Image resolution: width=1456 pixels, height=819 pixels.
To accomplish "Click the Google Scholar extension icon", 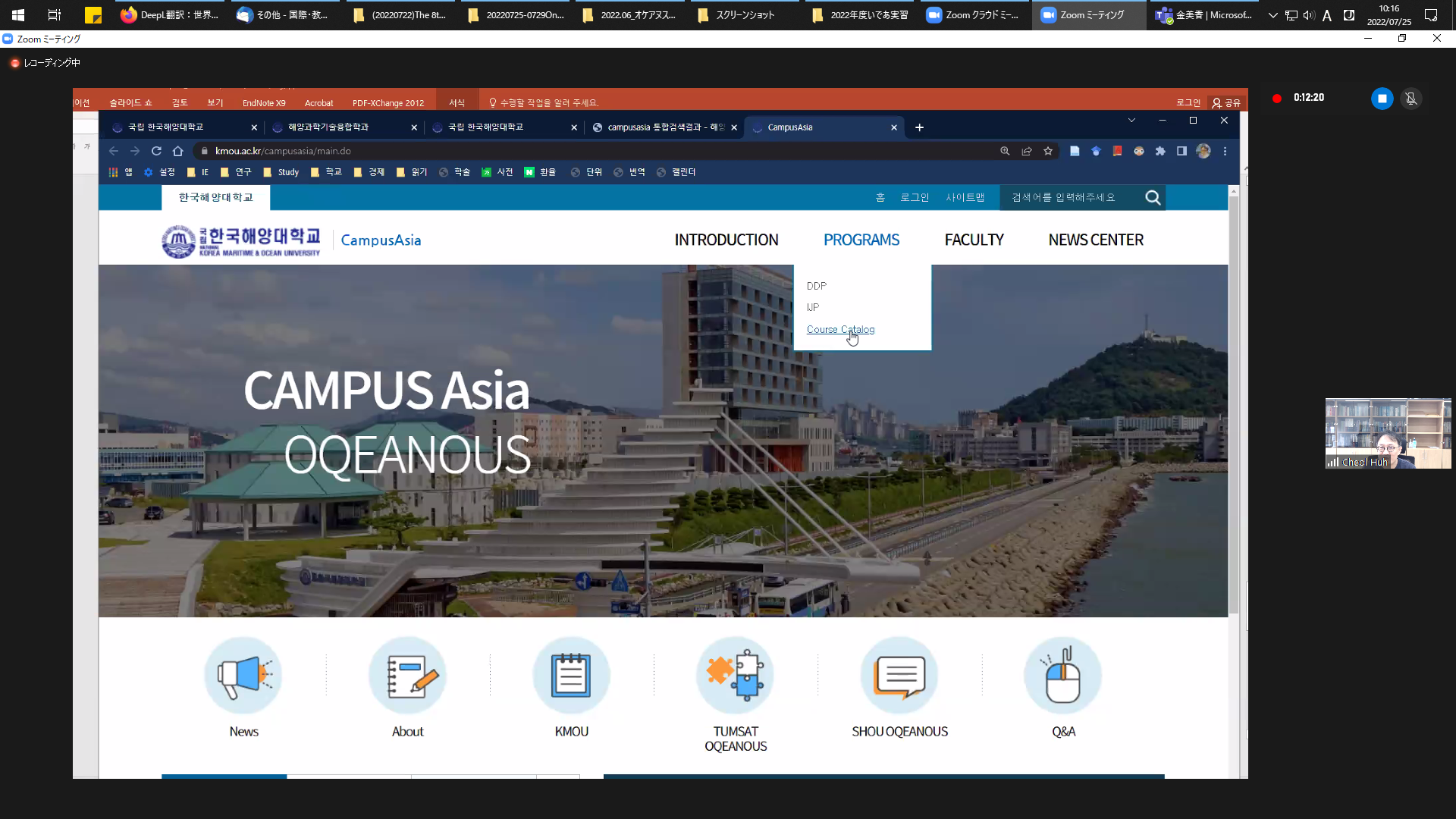I will click(1096, 151).
